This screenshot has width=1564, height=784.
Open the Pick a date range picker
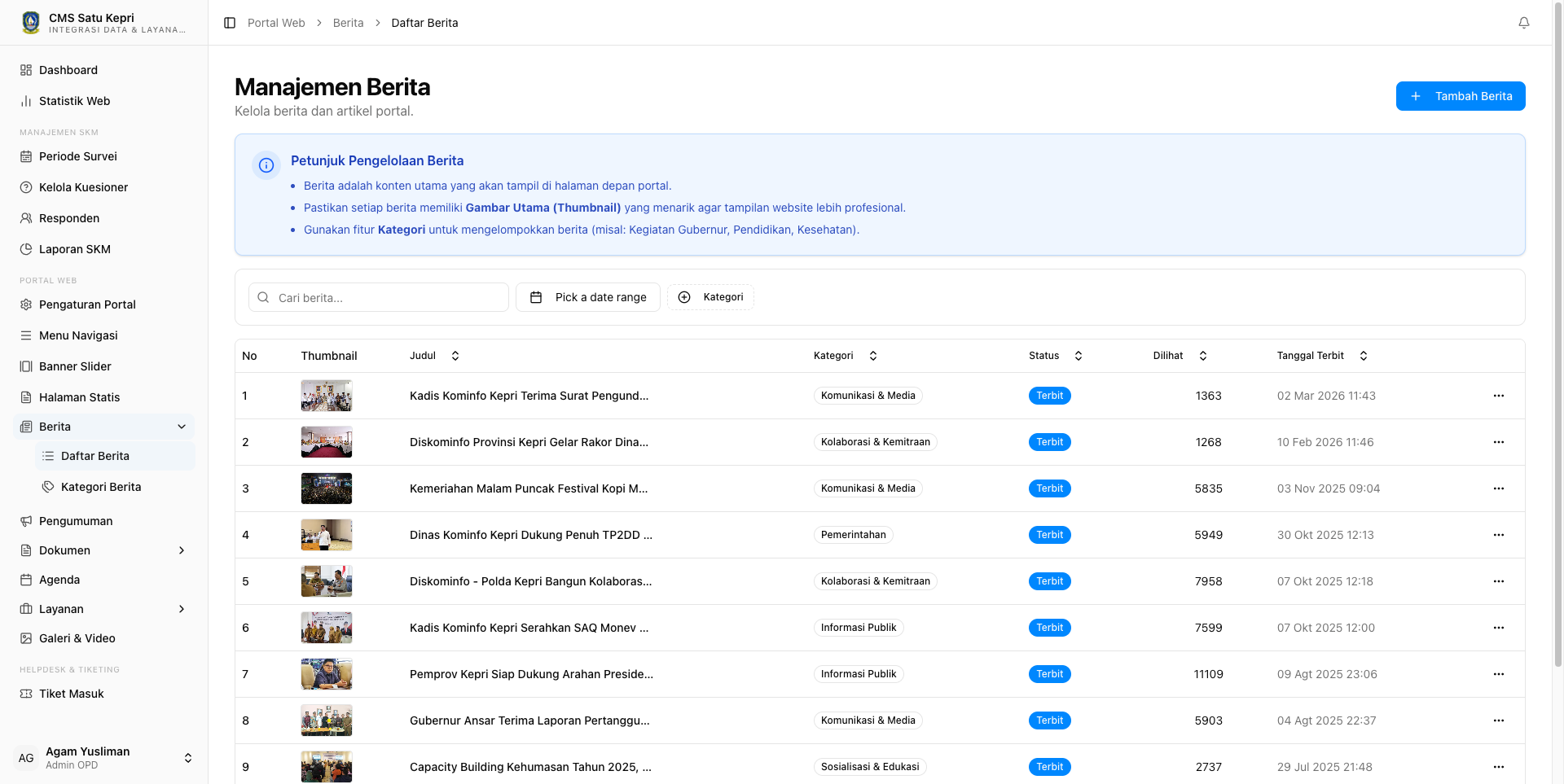coord(588,297)
